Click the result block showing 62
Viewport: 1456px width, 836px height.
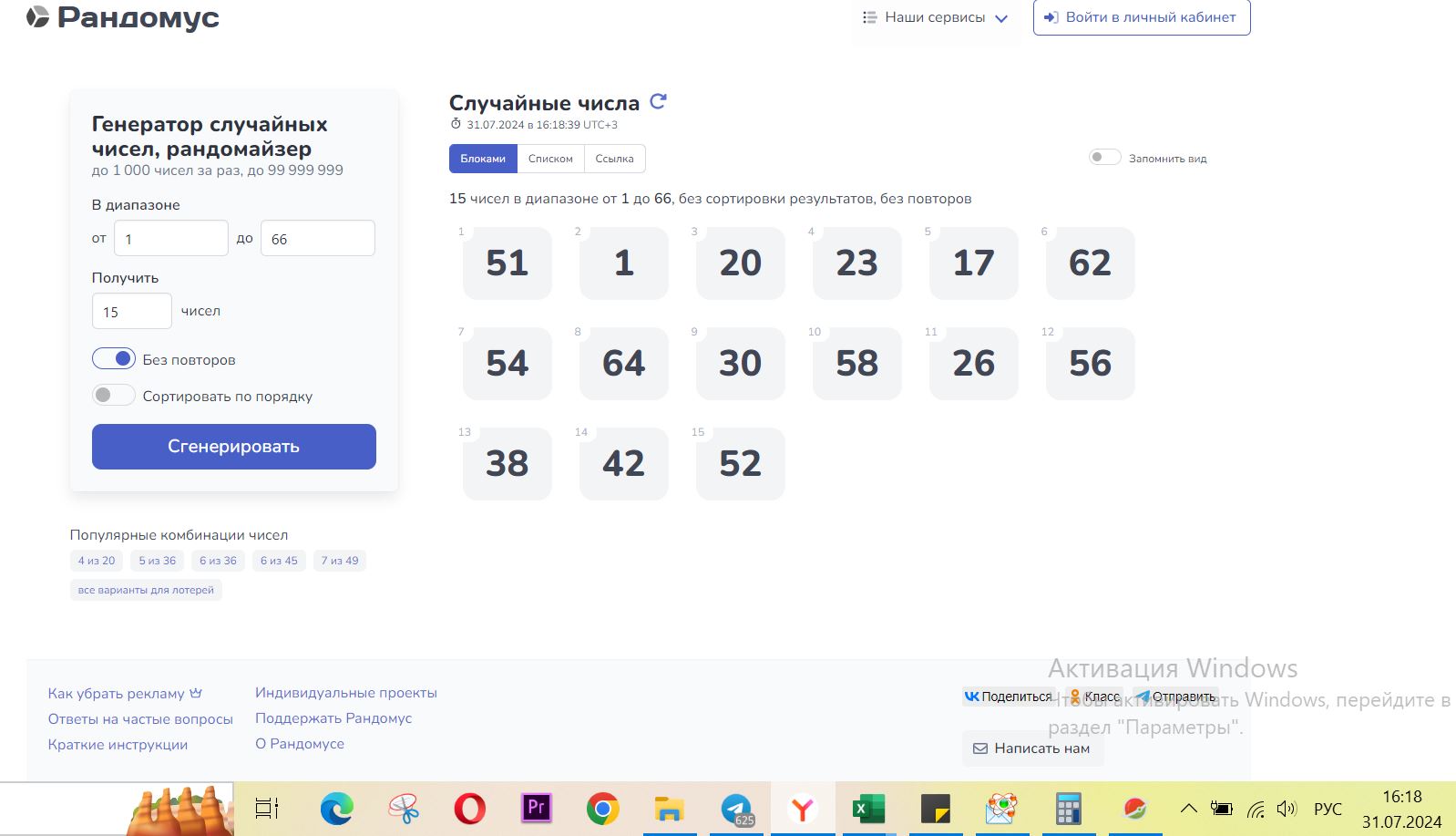[x=1091, y=263]
